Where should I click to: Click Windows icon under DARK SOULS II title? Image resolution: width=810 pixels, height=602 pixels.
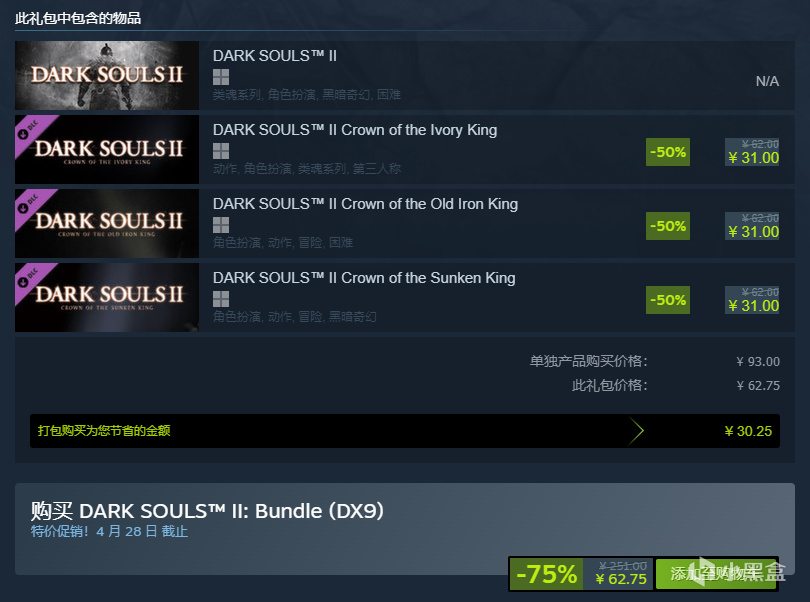221,77
